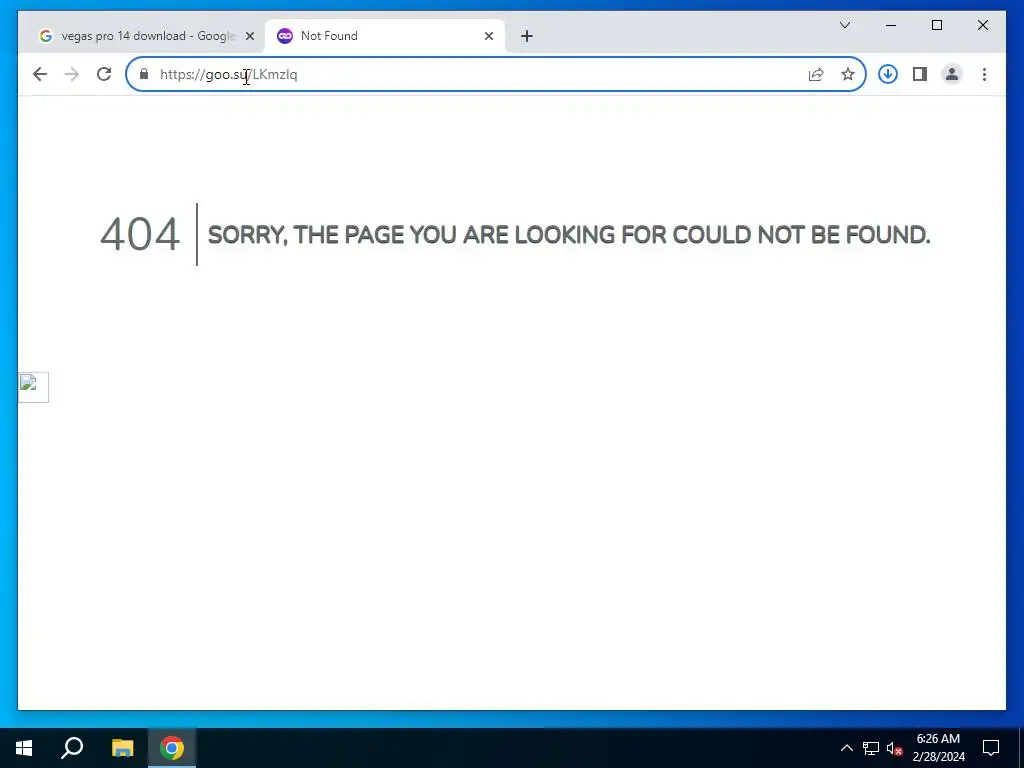Close the Chrome window
The image size is (1024, 768).
982,25
